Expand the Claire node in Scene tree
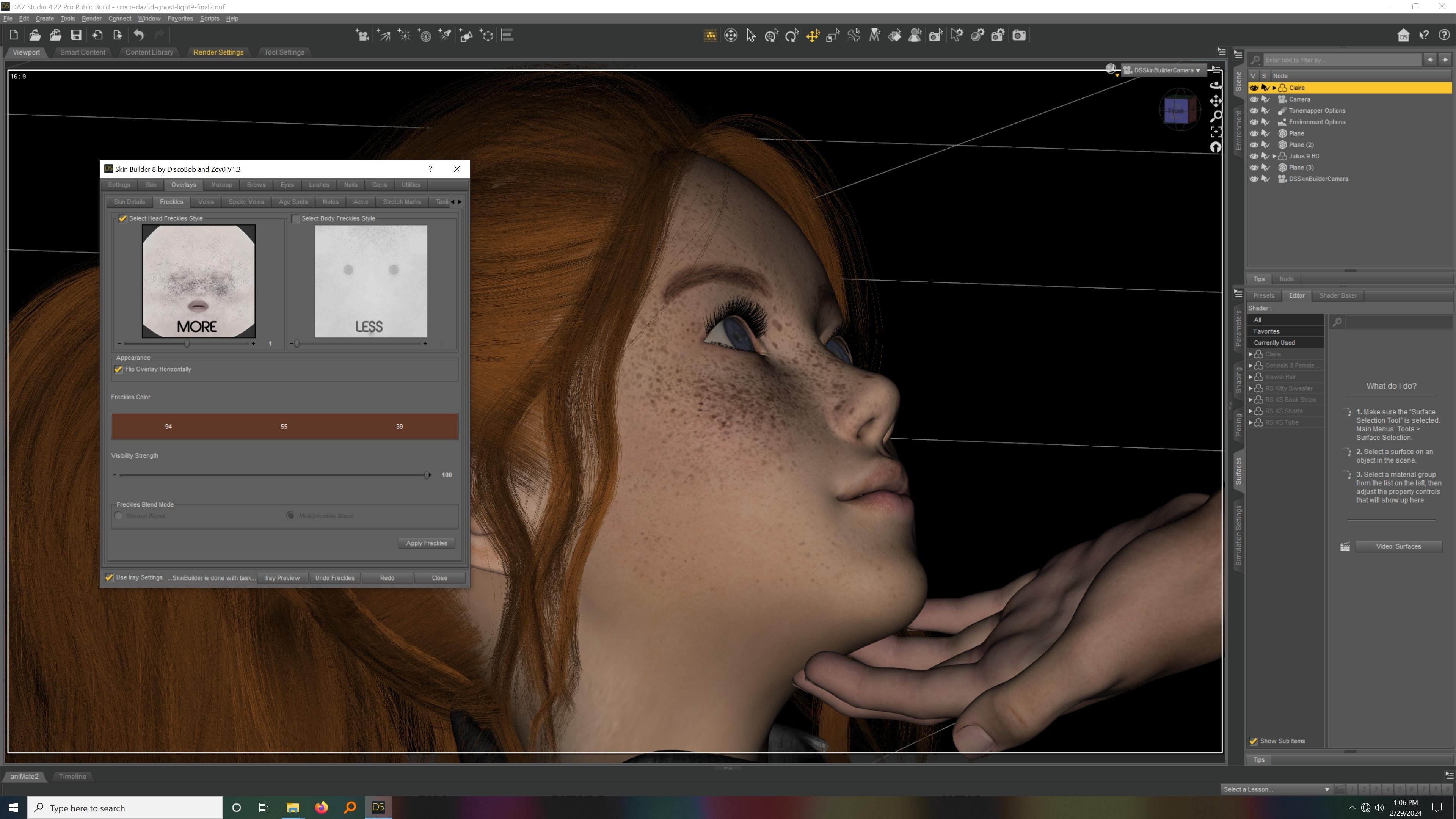This screenshot has width=1456, height=819. [1274, 88]
